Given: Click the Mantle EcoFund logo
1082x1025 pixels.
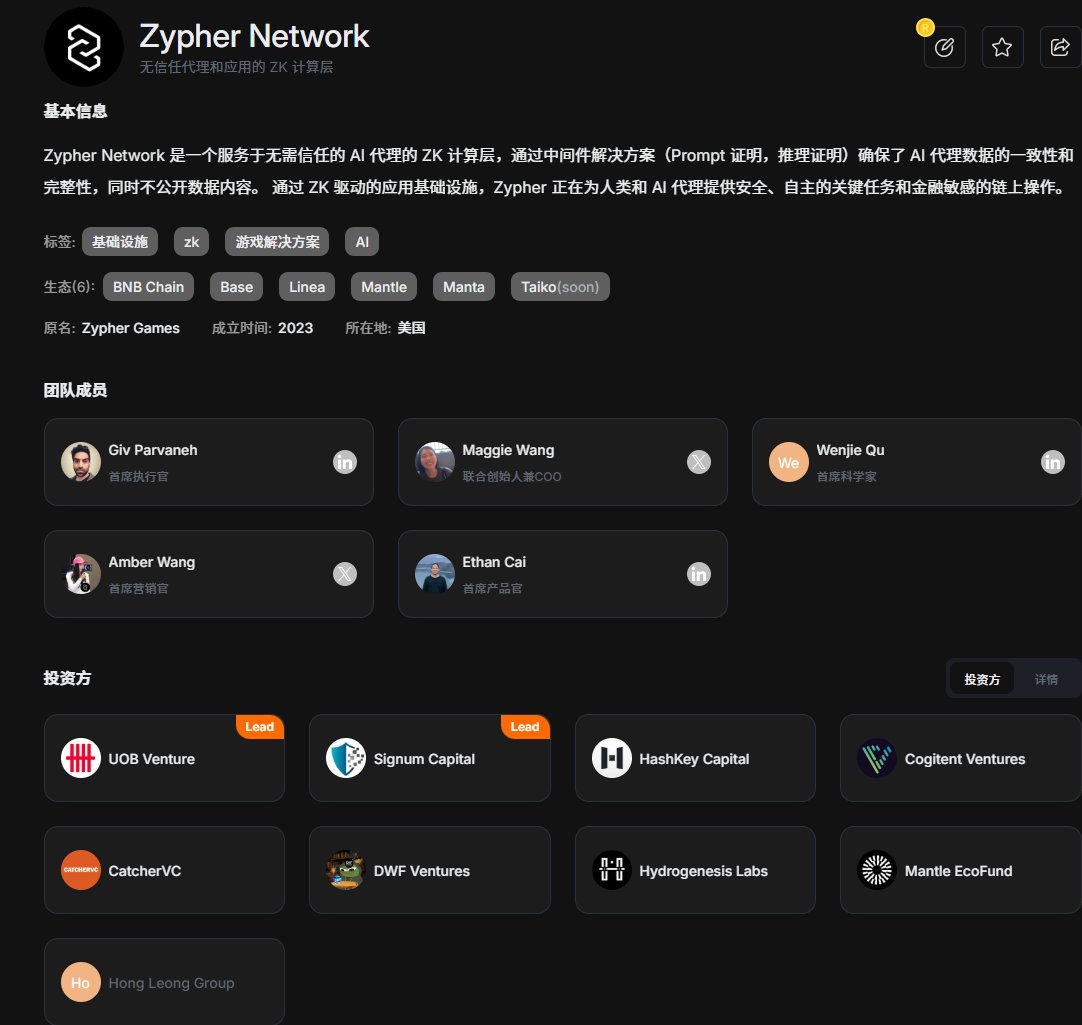Looking at the screenshot, I should tap(876, 870).
